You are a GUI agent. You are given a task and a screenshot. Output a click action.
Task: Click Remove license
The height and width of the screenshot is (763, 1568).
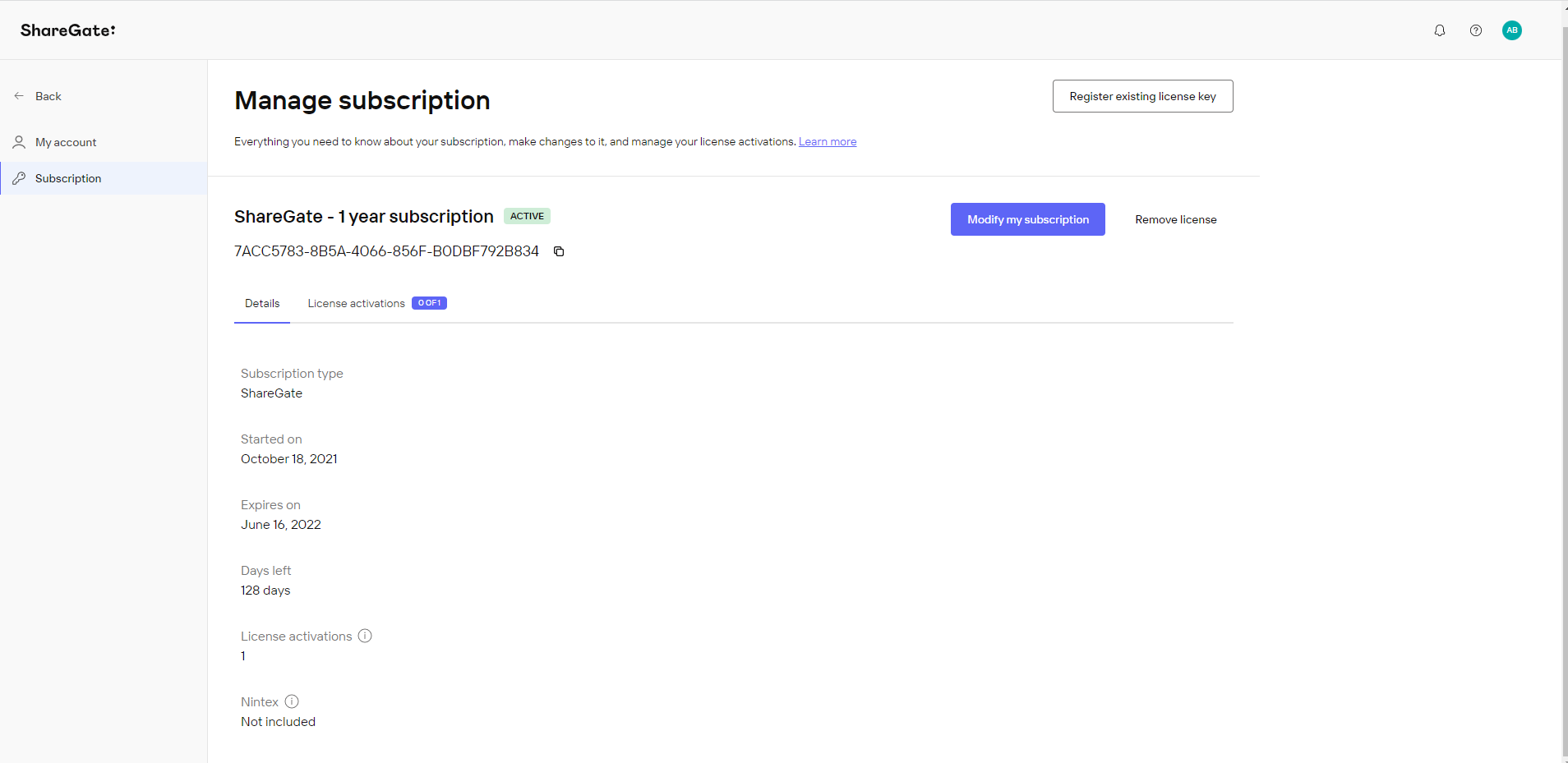pyautogui.click(x=1176, y=219)
